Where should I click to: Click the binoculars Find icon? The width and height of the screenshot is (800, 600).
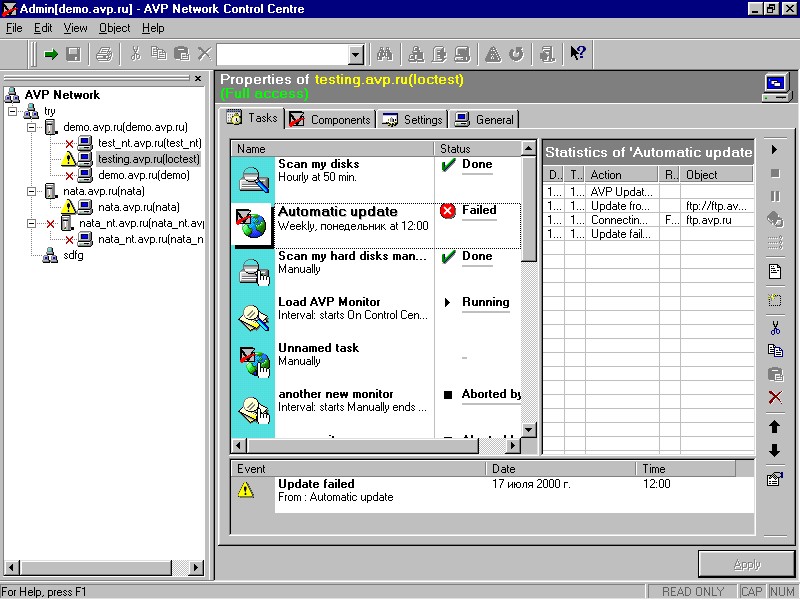pos(384,54)
